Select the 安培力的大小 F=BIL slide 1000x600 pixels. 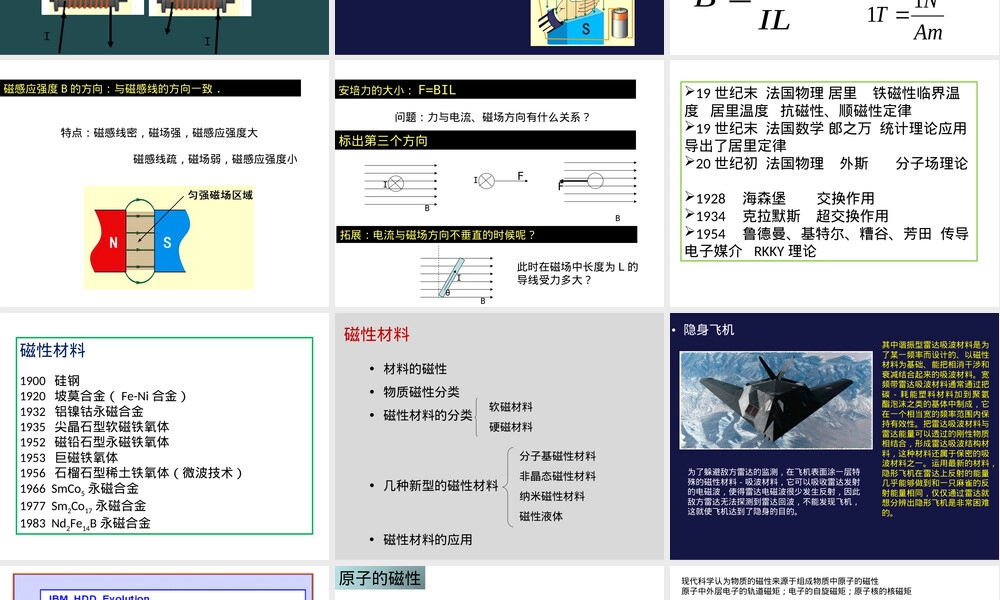pos(499,183)
